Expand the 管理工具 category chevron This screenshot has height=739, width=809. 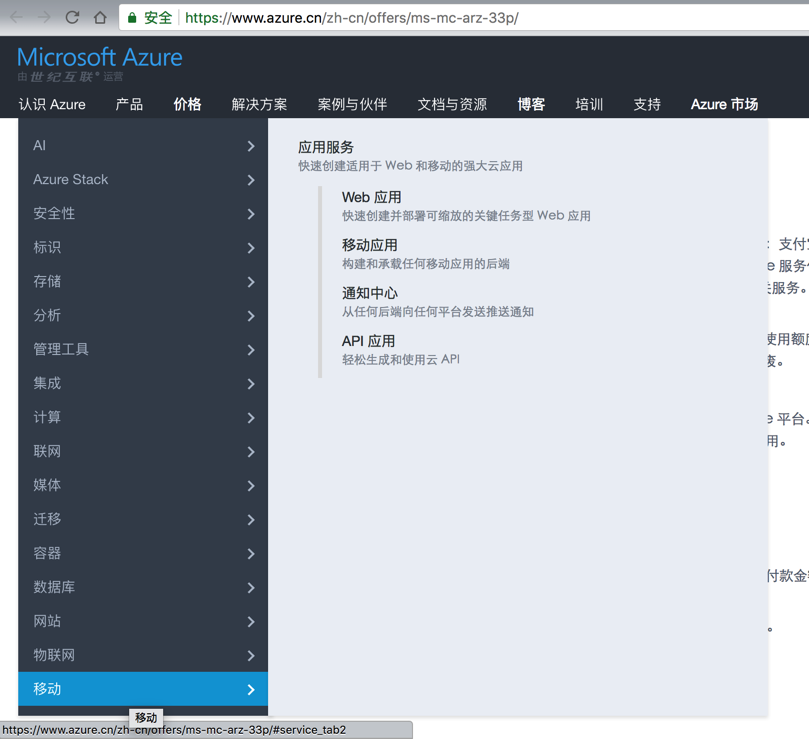251,350
